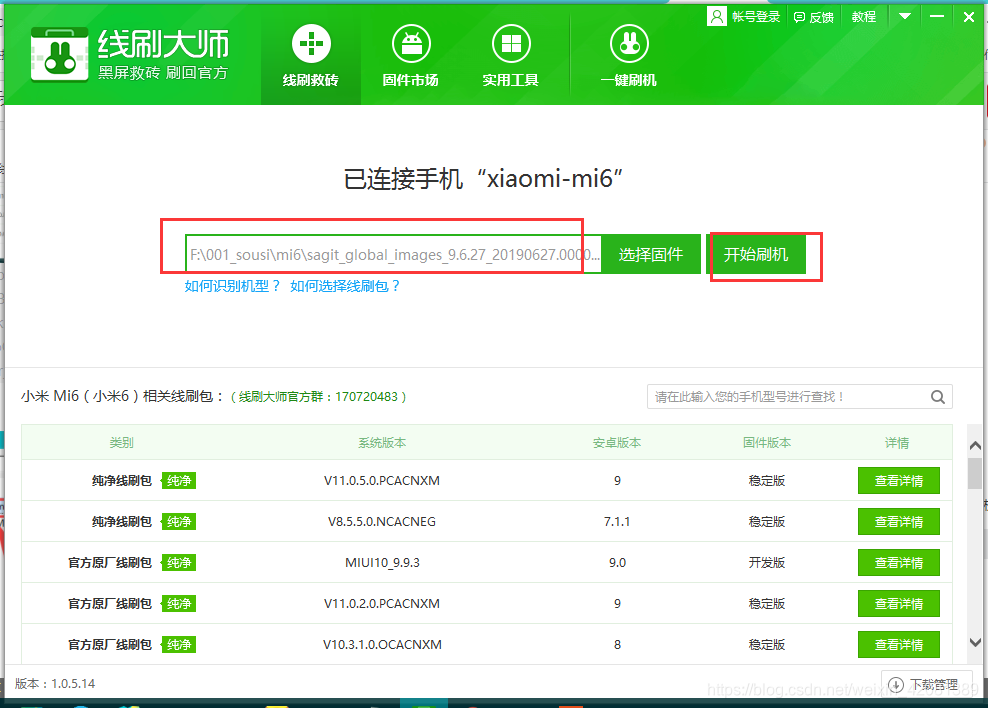Click the 类别 column header
988x708 pixels.
(x=122, y=443)
